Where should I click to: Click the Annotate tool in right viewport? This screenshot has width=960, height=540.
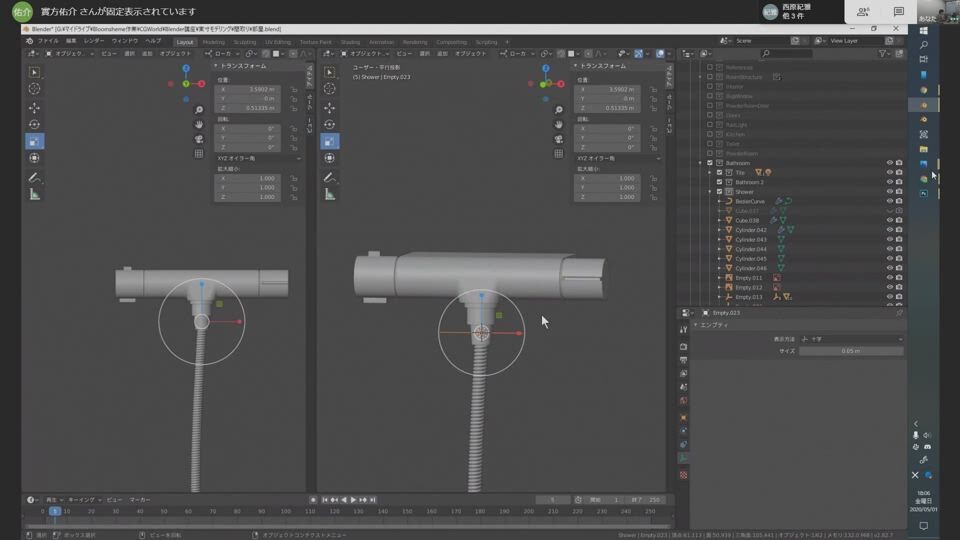tap(329, 177)
